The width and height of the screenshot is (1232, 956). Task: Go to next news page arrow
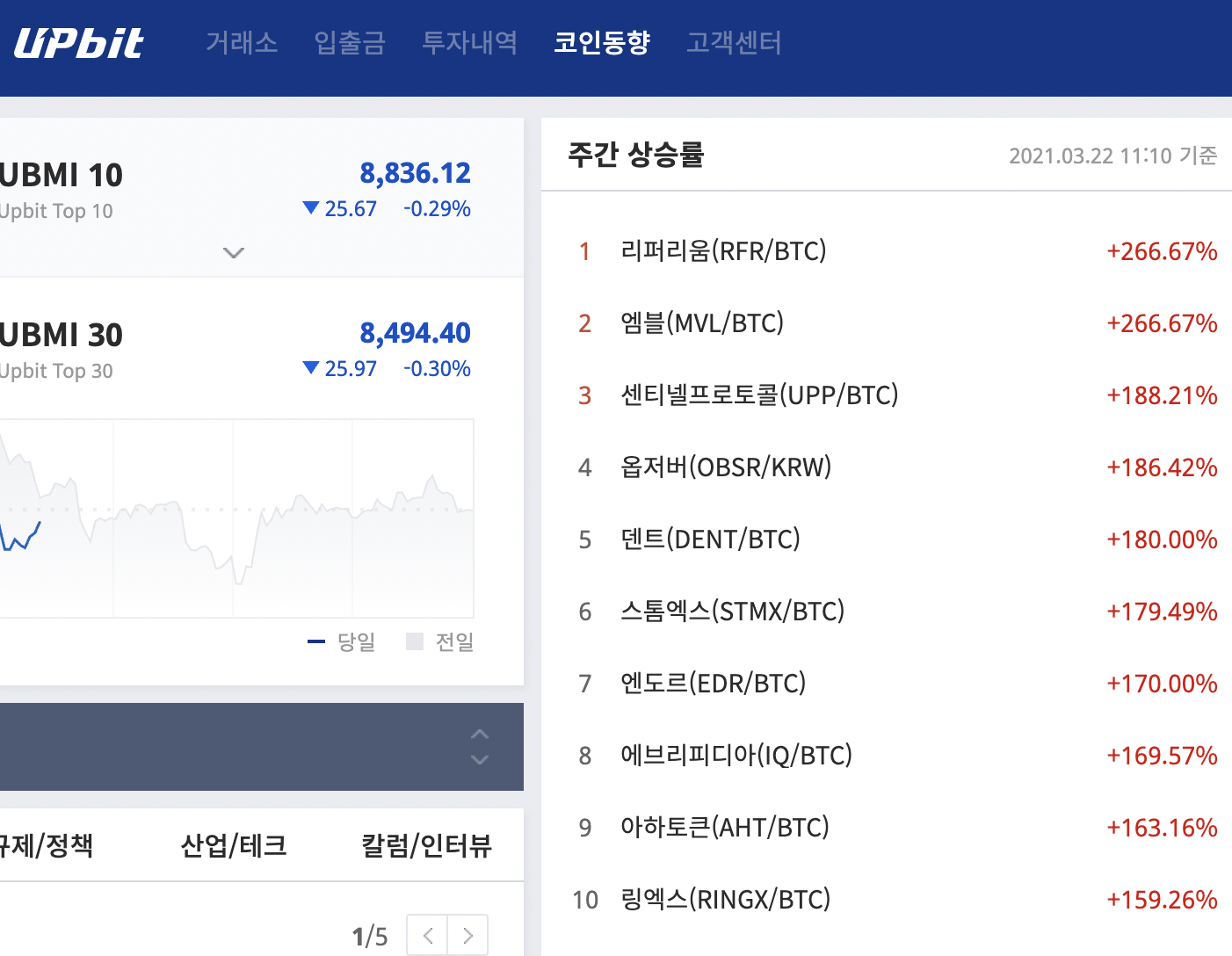pyautogui.click(x=468, y=936)
